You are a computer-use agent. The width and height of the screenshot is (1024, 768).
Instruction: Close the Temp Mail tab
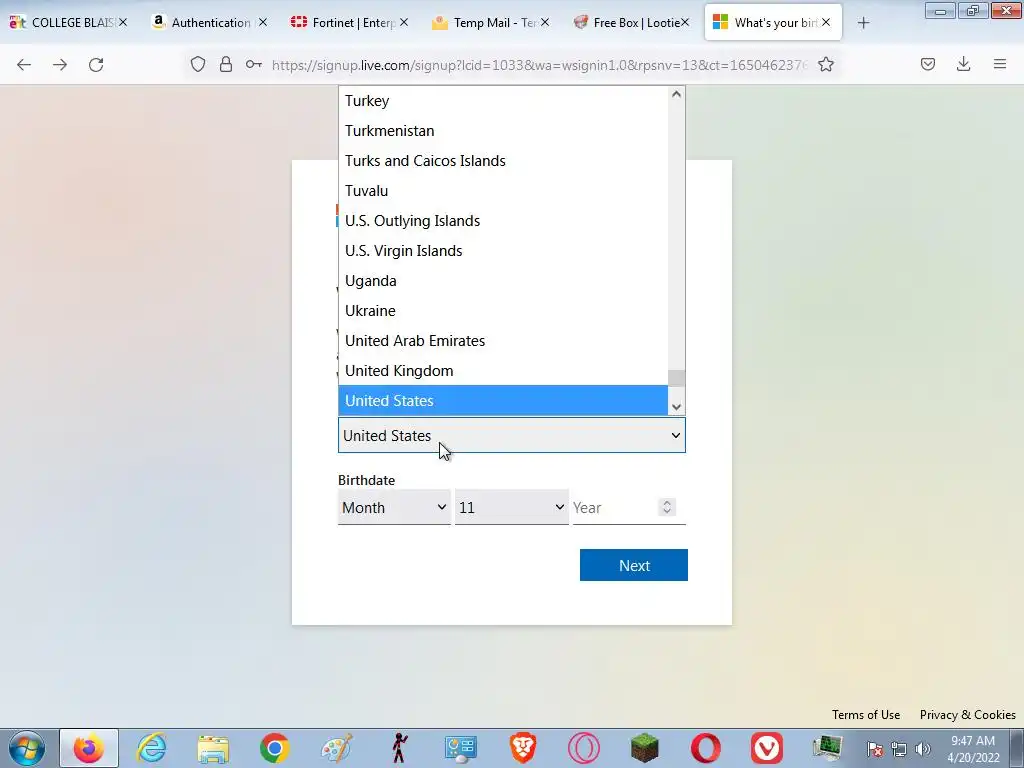[x=545, y=22]
